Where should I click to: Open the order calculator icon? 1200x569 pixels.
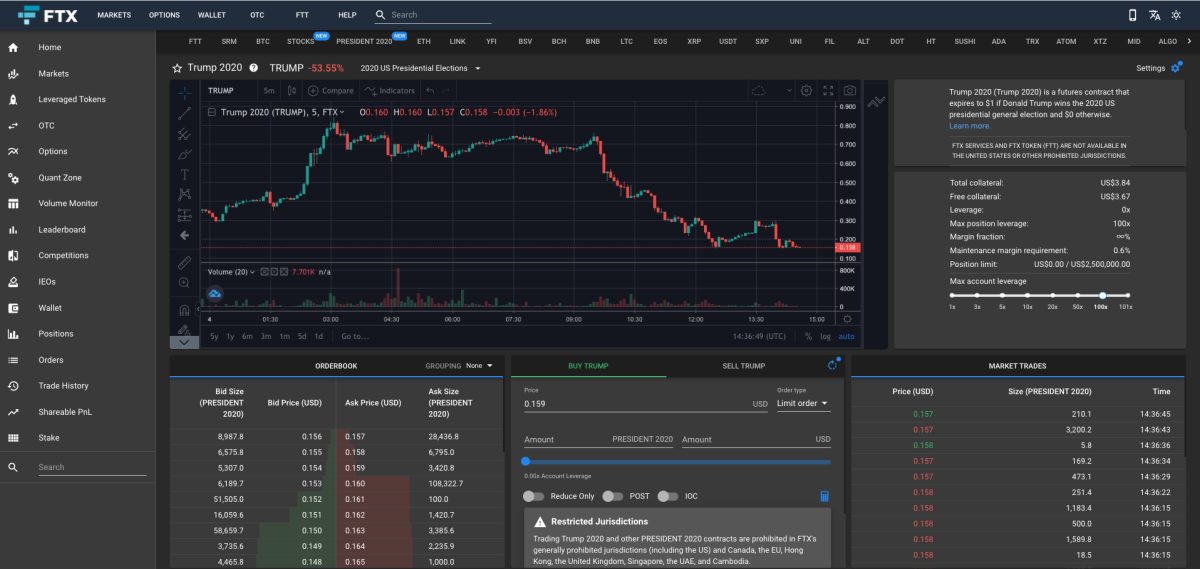(824, 496)
